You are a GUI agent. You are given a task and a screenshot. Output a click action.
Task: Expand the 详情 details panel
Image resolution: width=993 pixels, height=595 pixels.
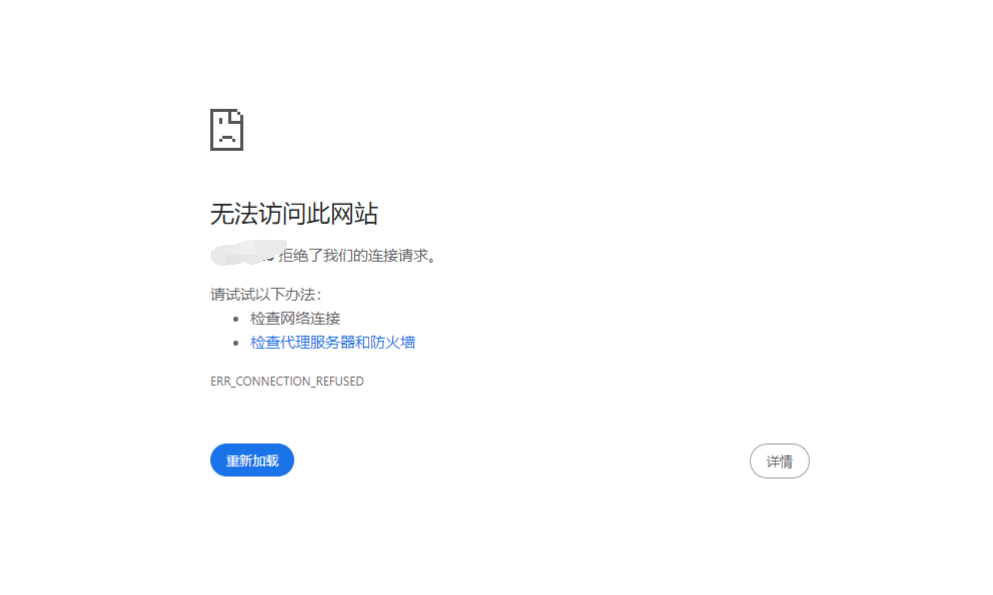(x=779, y=461)
